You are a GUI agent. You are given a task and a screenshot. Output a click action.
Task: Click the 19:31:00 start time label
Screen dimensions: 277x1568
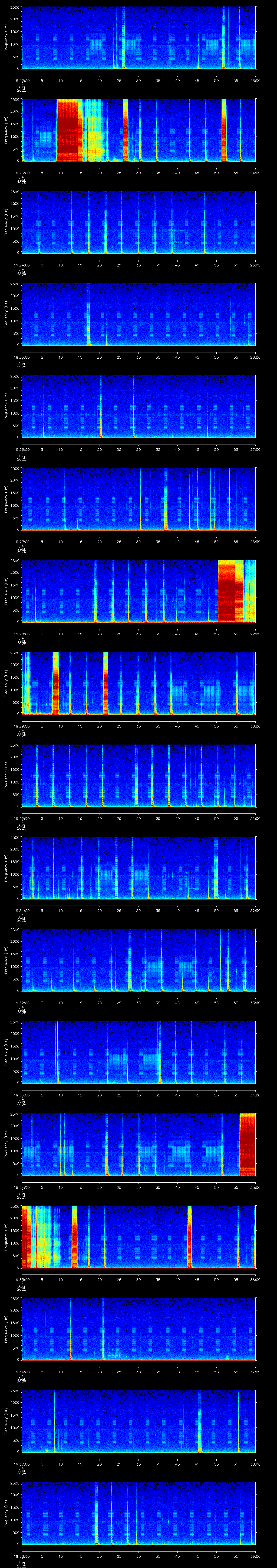click(21, 910)
